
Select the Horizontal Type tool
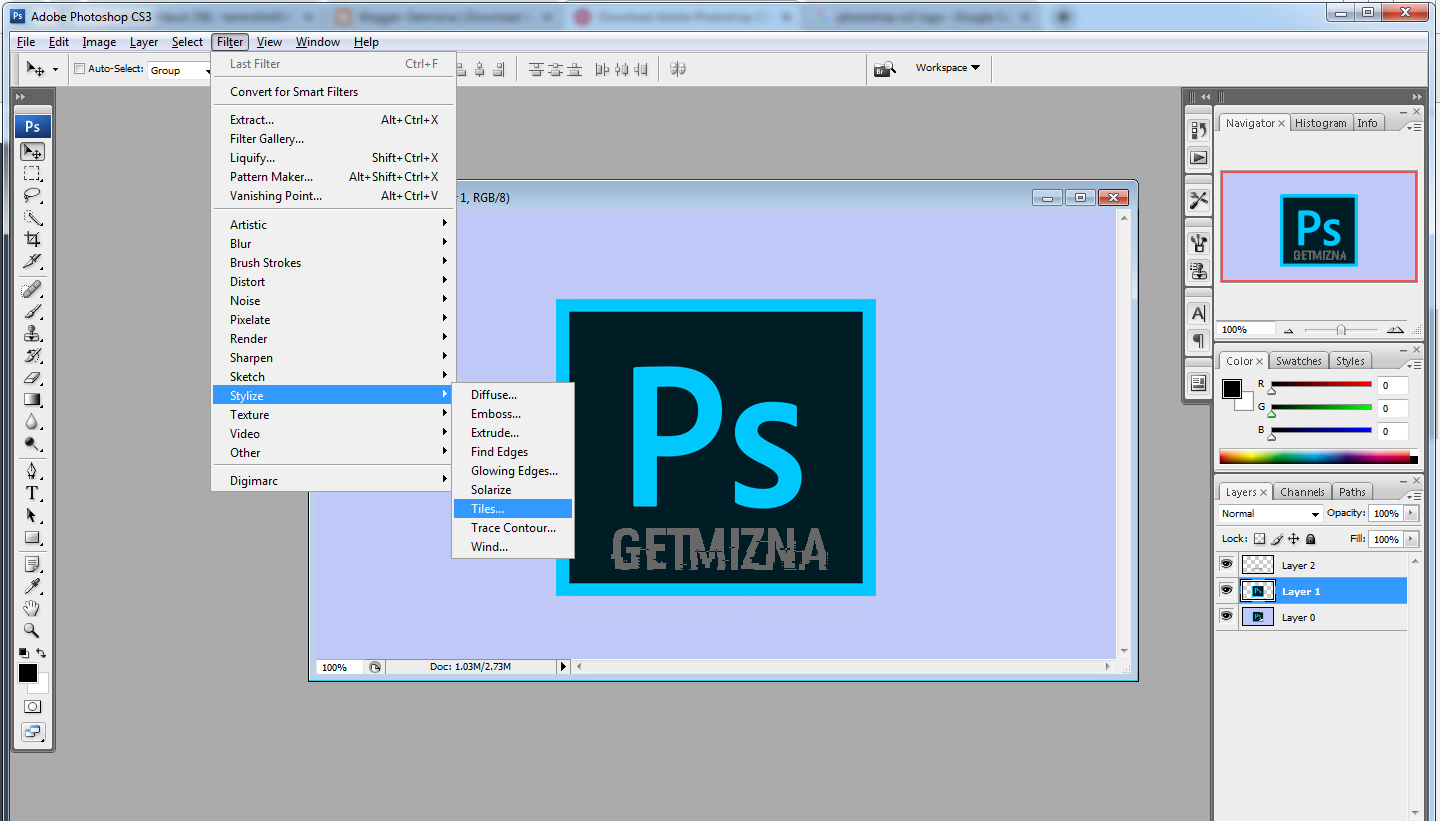tap(33, 493)
